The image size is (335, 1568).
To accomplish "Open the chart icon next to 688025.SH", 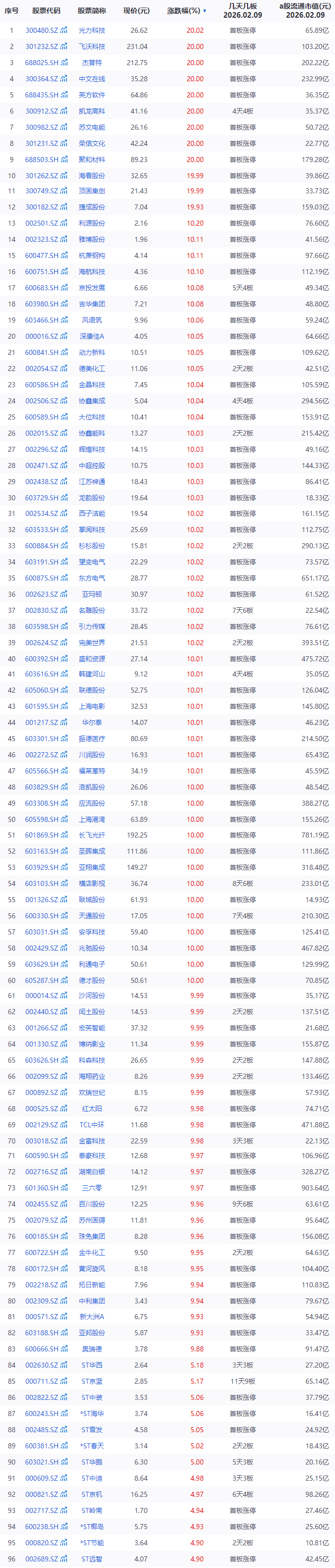I will pos(63,63).
